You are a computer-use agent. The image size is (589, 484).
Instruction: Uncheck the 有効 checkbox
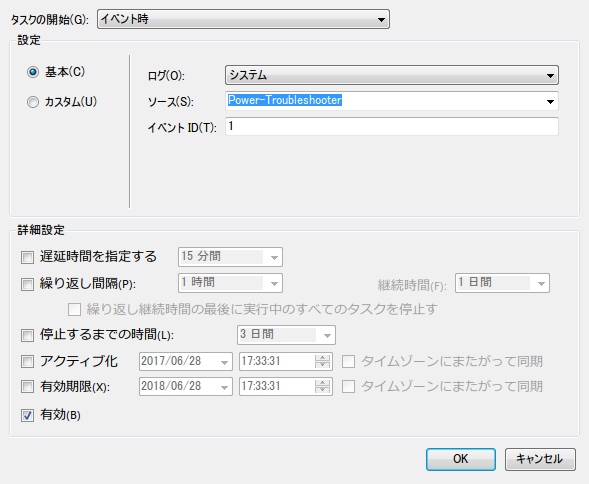27,415
